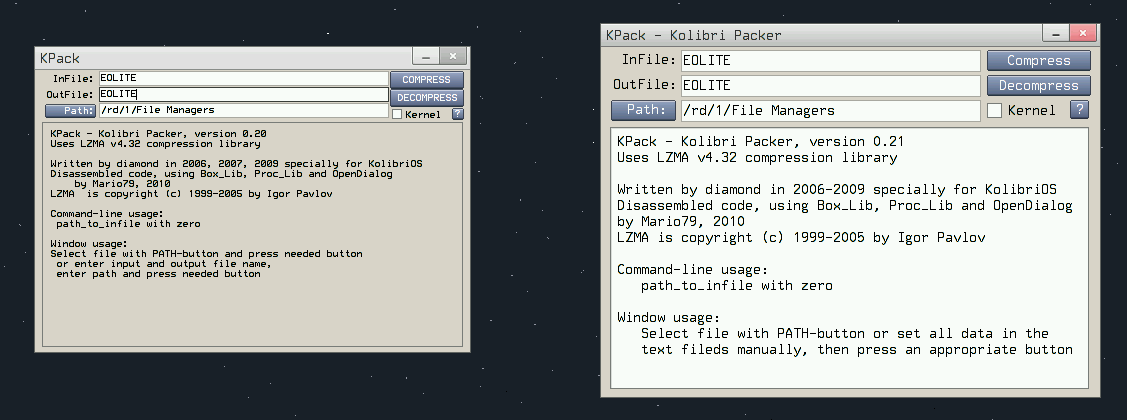Focus the OutFile field in the KPack window

(243, 94)
